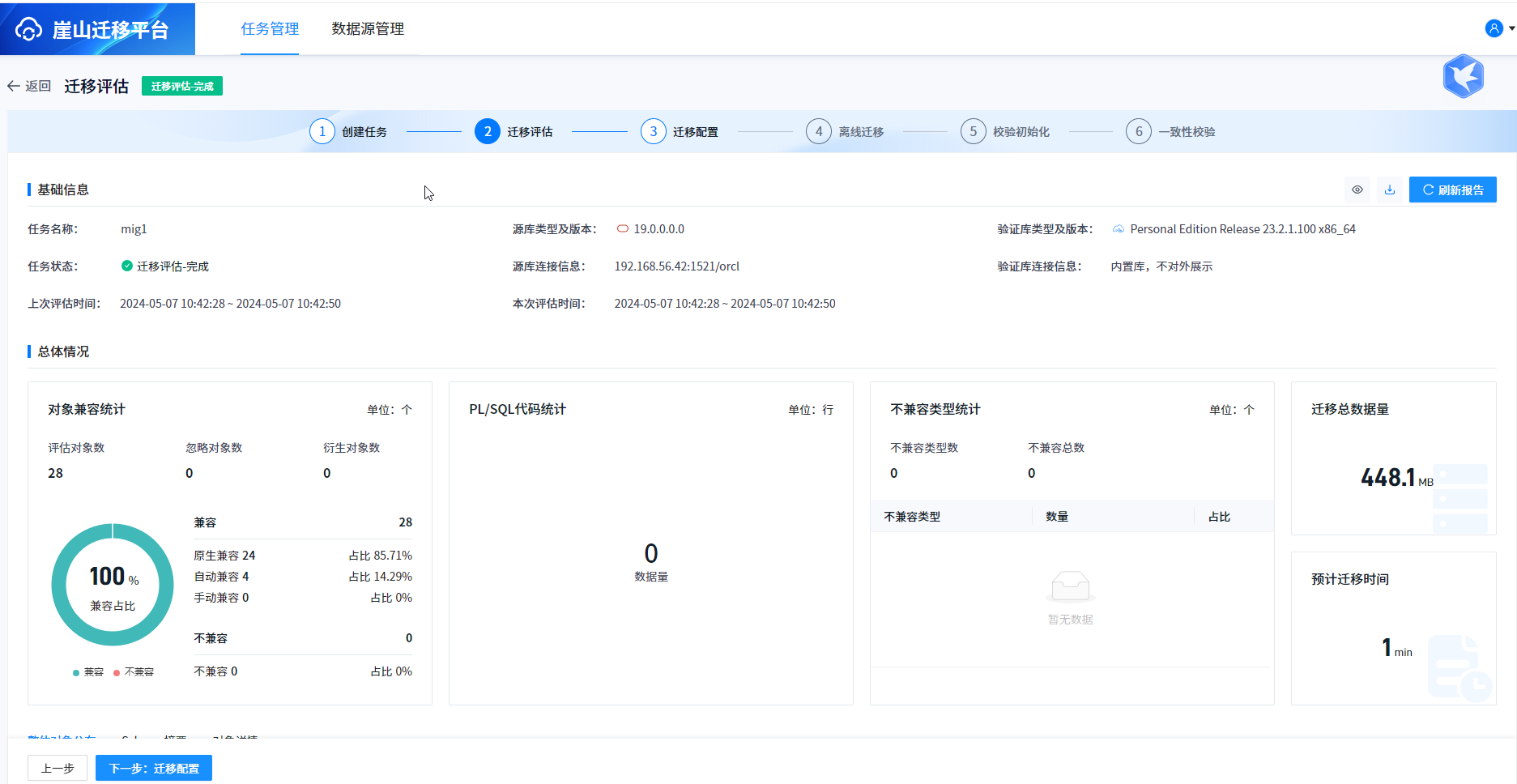
Task: Click the 上一步 button
Action: tap(58, 768)
